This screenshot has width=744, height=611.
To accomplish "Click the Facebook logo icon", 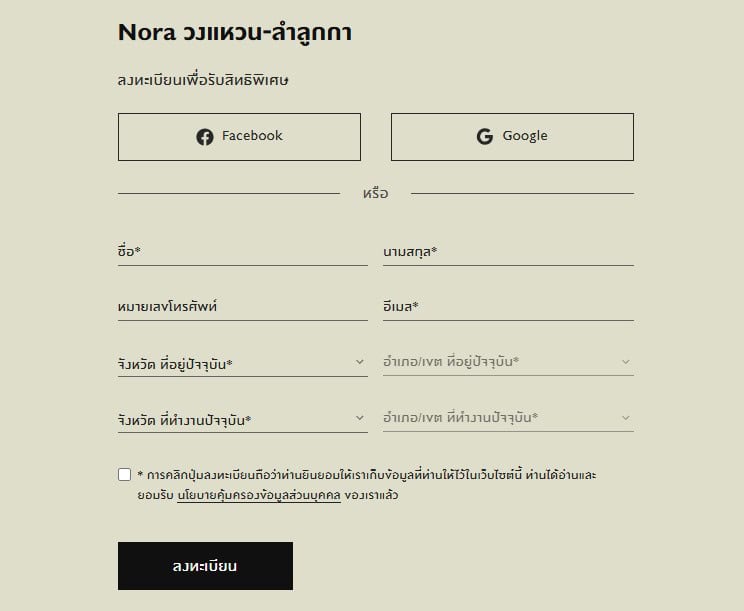I will 205,137.
